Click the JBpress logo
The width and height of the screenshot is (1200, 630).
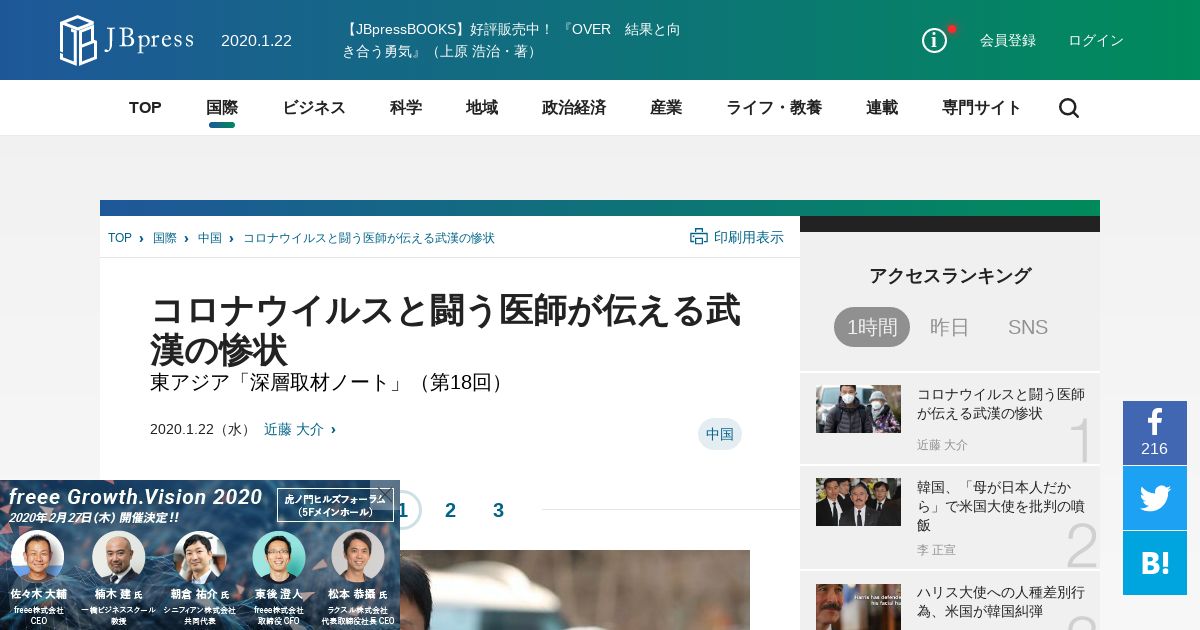(127, 40)
